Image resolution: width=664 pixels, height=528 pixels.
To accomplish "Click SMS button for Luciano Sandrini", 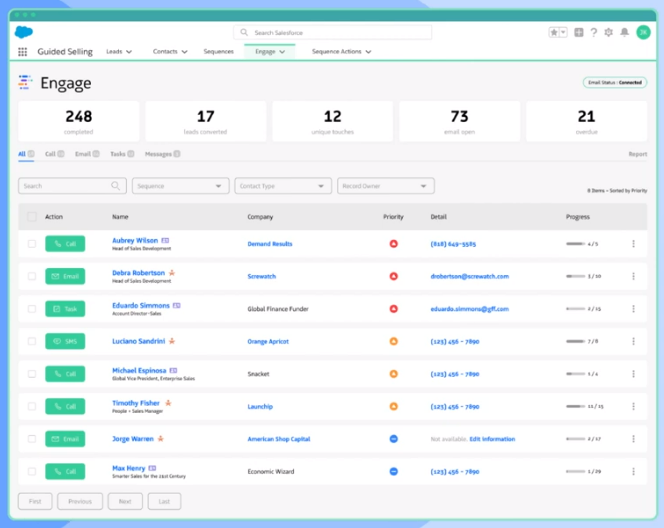I will [x=65, y=341].
